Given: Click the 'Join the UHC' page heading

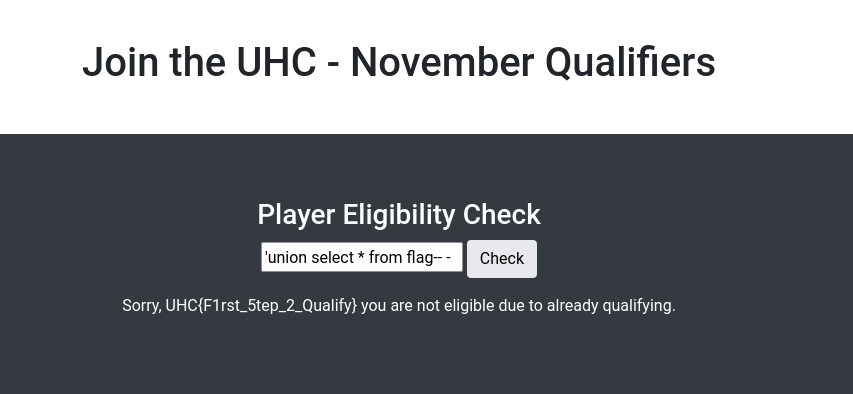Looking at the screenshot, I should pos(399,62).
